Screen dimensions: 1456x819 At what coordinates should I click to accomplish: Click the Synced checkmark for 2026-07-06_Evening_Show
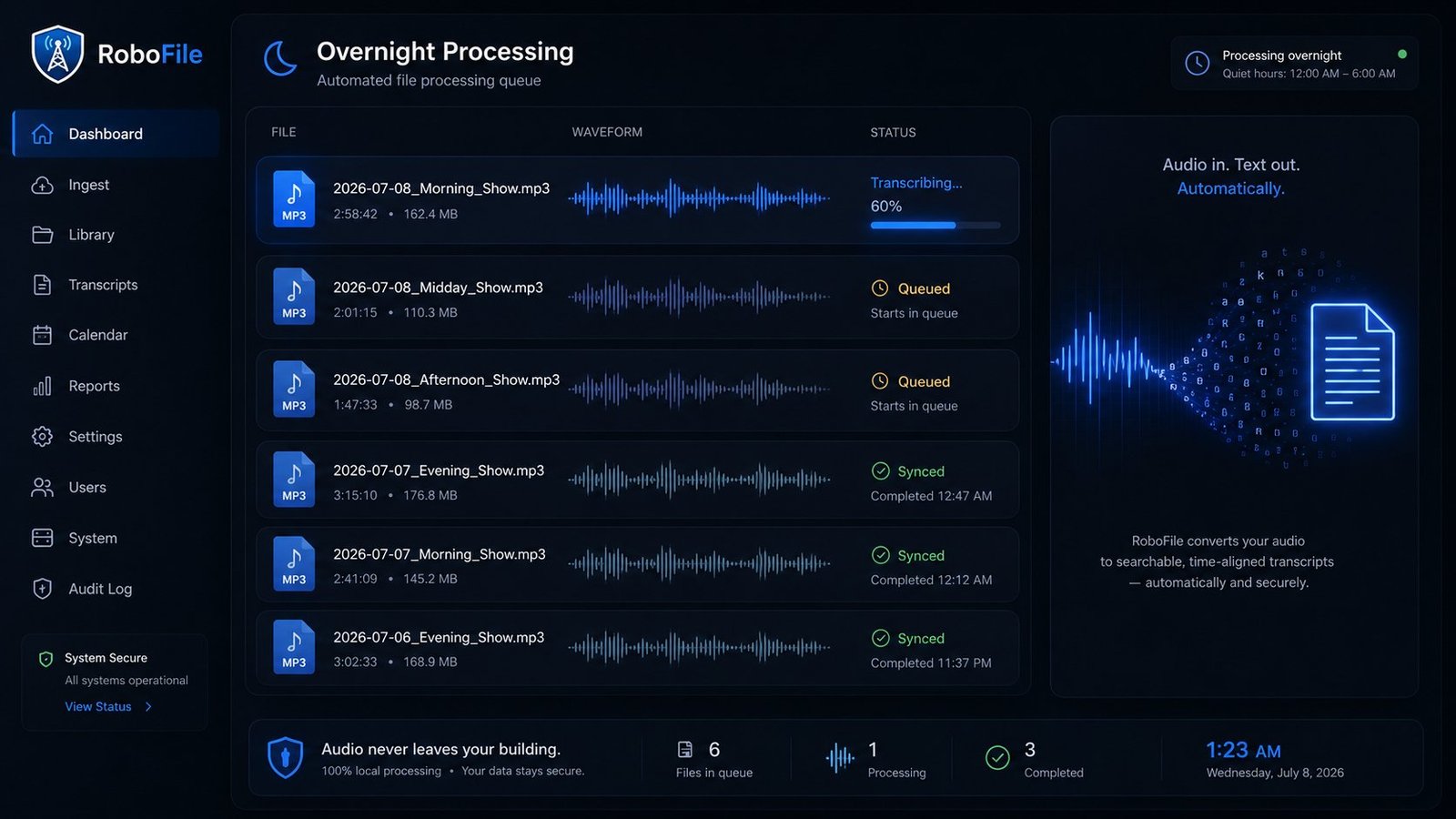881,638
